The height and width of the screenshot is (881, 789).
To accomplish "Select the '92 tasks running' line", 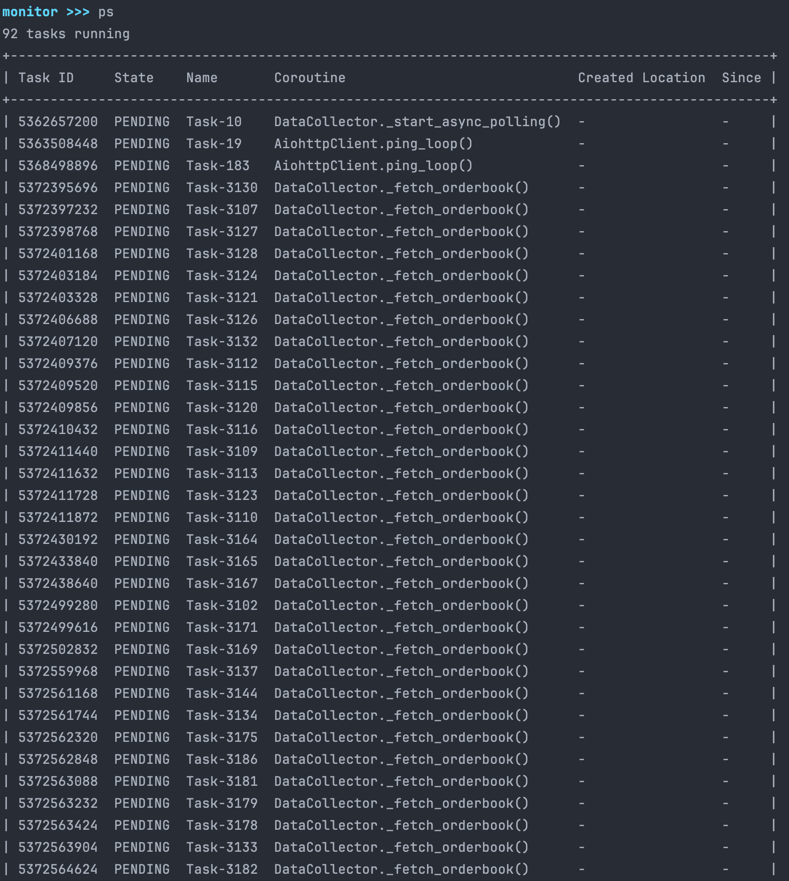I will [x=66, y=34].
